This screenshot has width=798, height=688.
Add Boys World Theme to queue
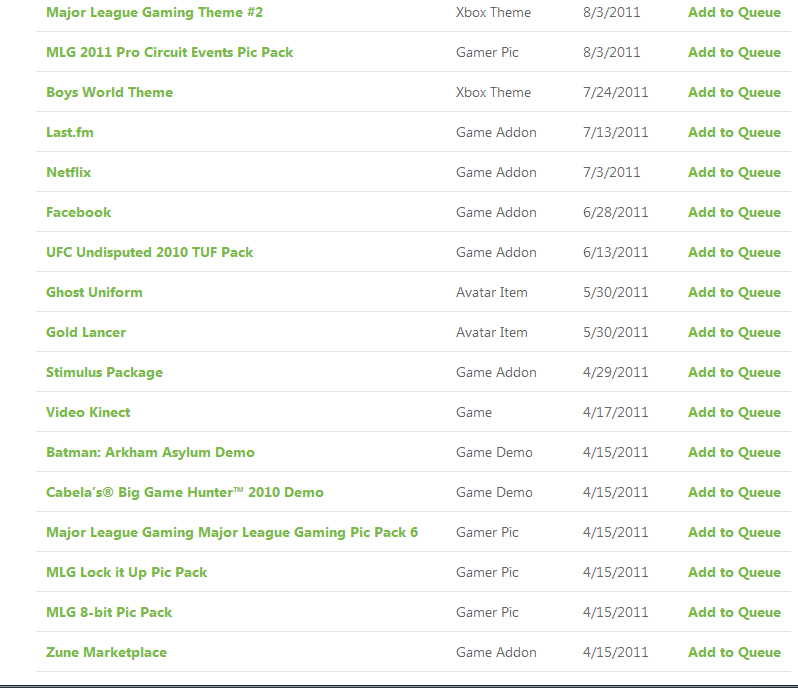pyautogui.click(x=734, y=92)
